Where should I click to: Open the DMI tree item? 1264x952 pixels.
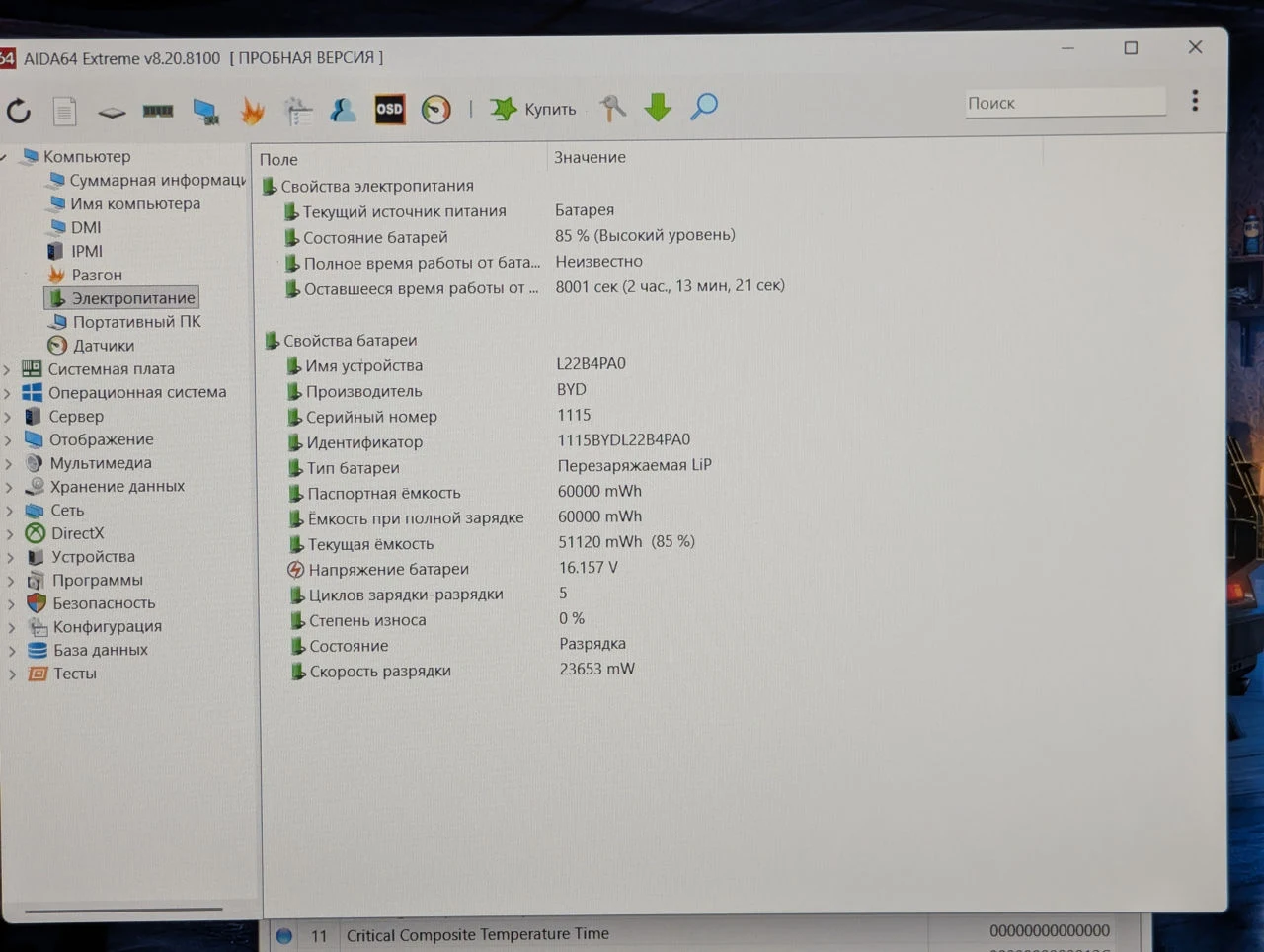click(x=76, y=227)
